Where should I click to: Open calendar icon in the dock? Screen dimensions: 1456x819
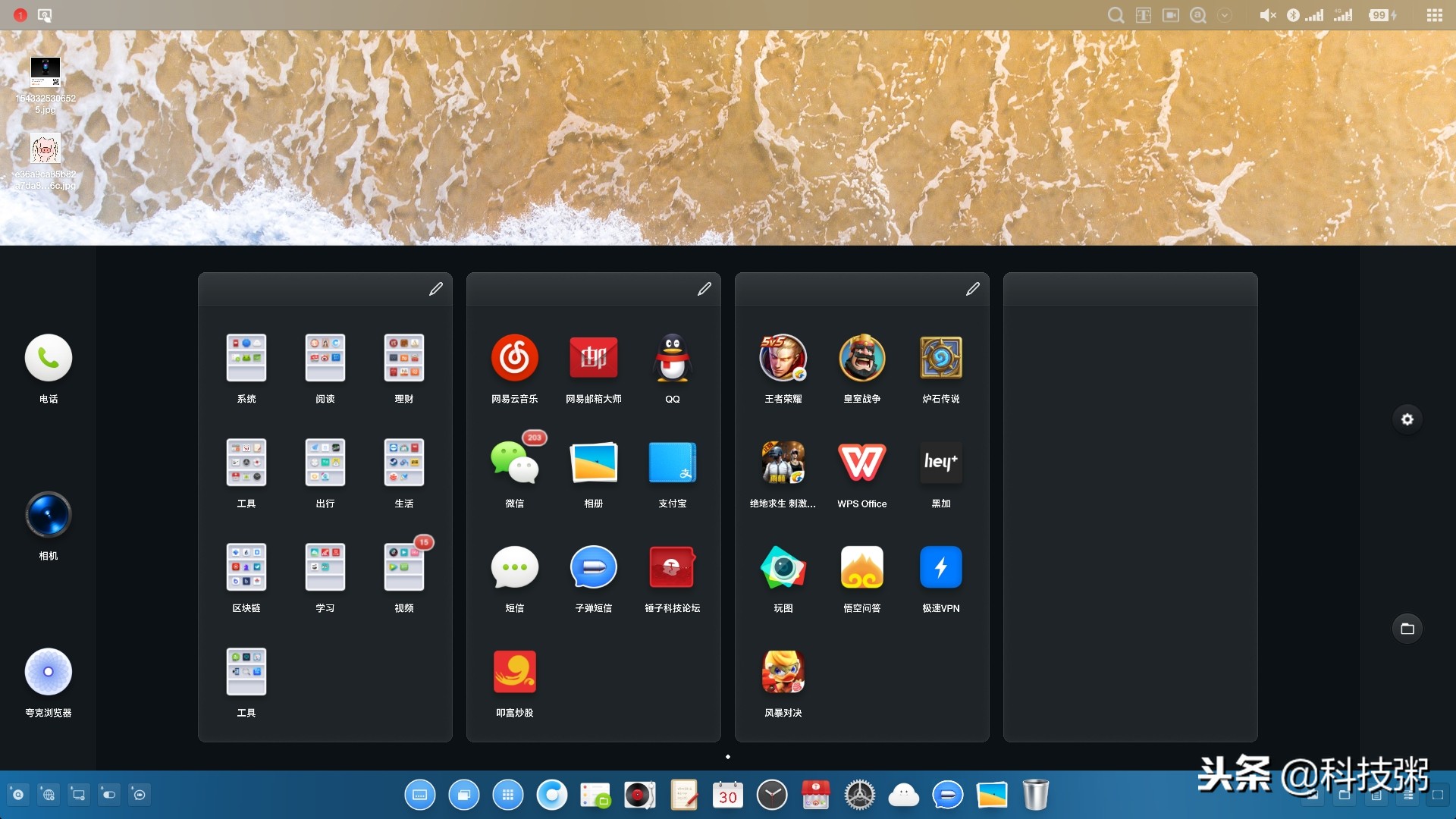(x=728, y=795)
